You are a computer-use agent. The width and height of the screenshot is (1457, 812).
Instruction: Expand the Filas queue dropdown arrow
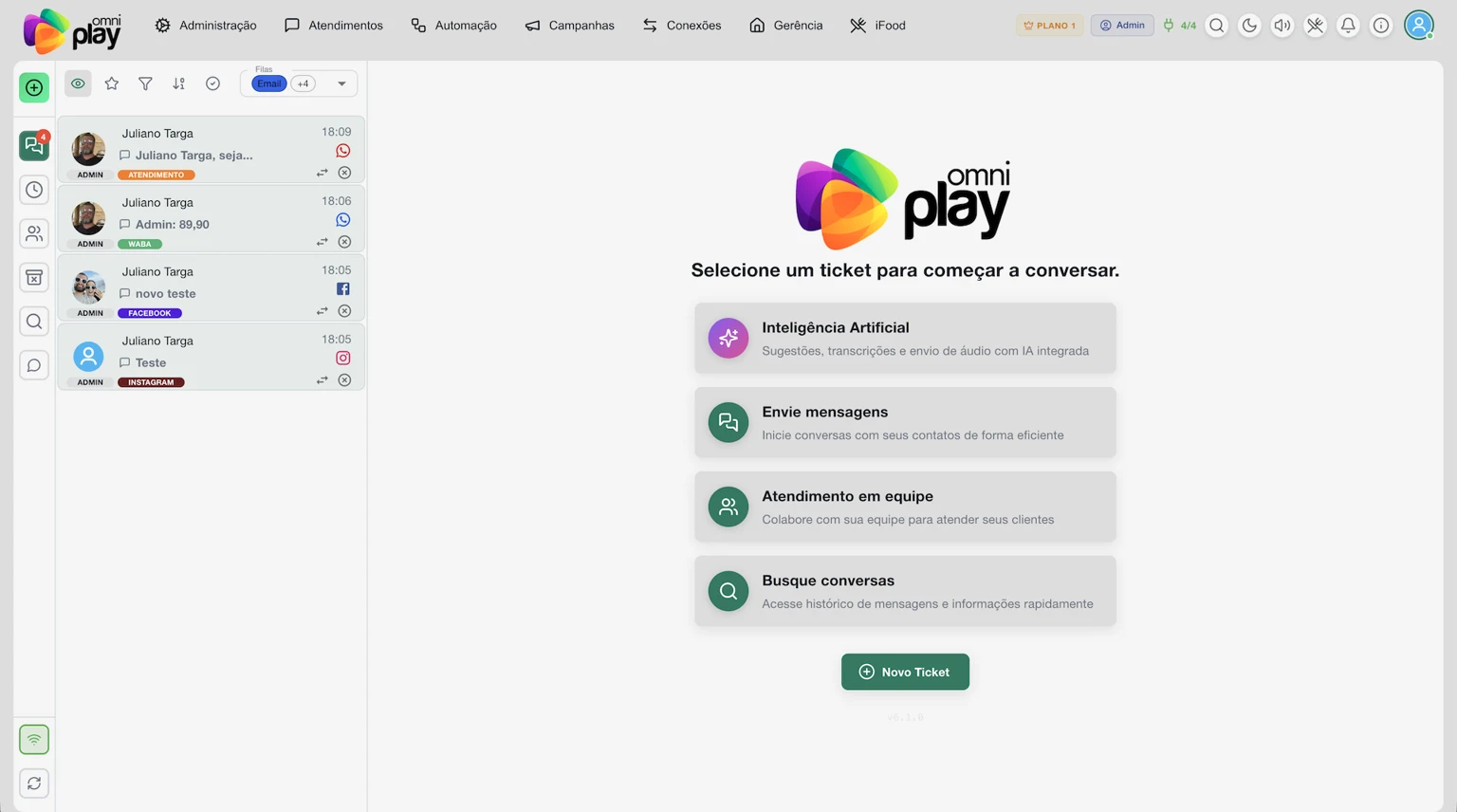(x=341, y=83)
